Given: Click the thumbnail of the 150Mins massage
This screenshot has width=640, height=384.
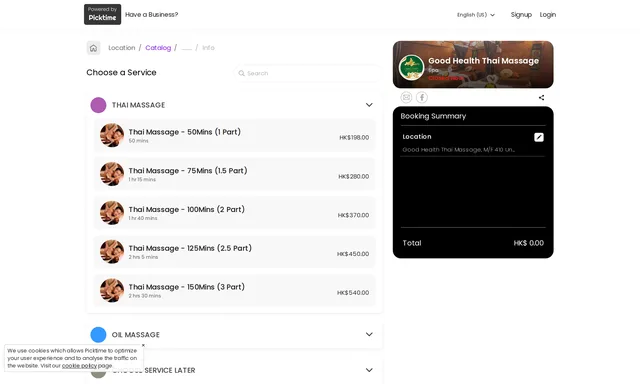Looking at the screenshot, I should click(x=112, y=290).
